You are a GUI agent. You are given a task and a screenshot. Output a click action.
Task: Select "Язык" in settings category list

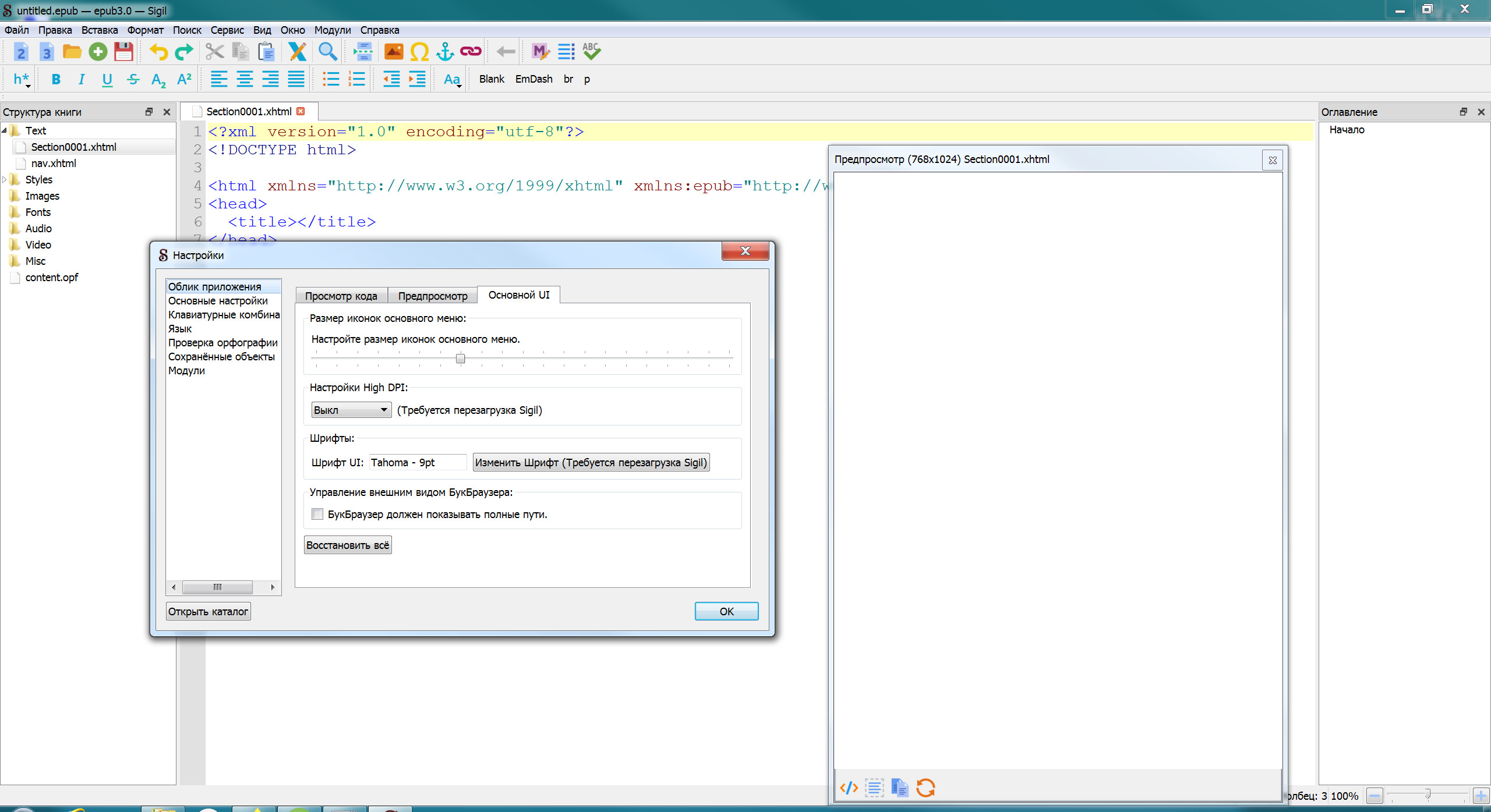[180, 329]
